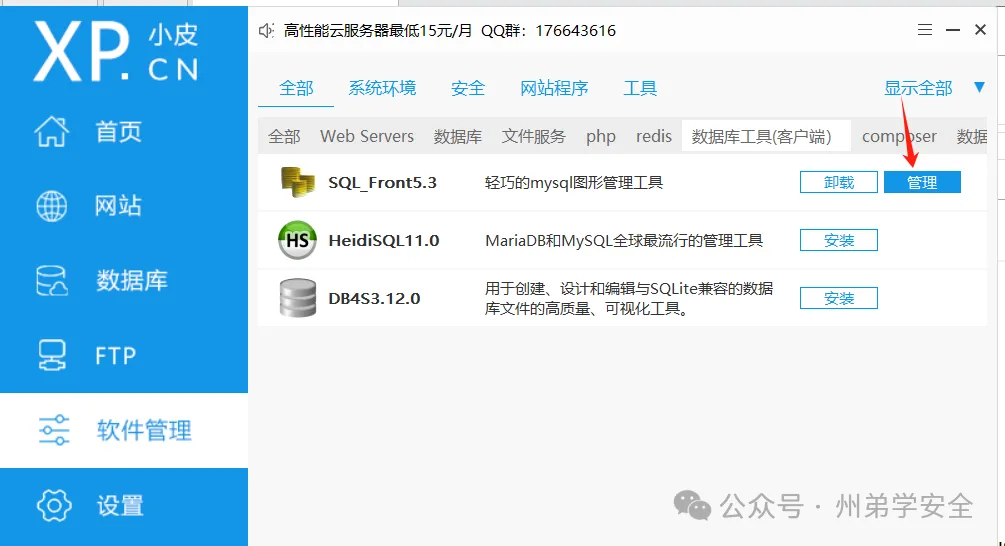Select Web Servers sub-category
The height and width of the screenshot is (546, 1005).
pyautogui.click(x=367, y=136)
